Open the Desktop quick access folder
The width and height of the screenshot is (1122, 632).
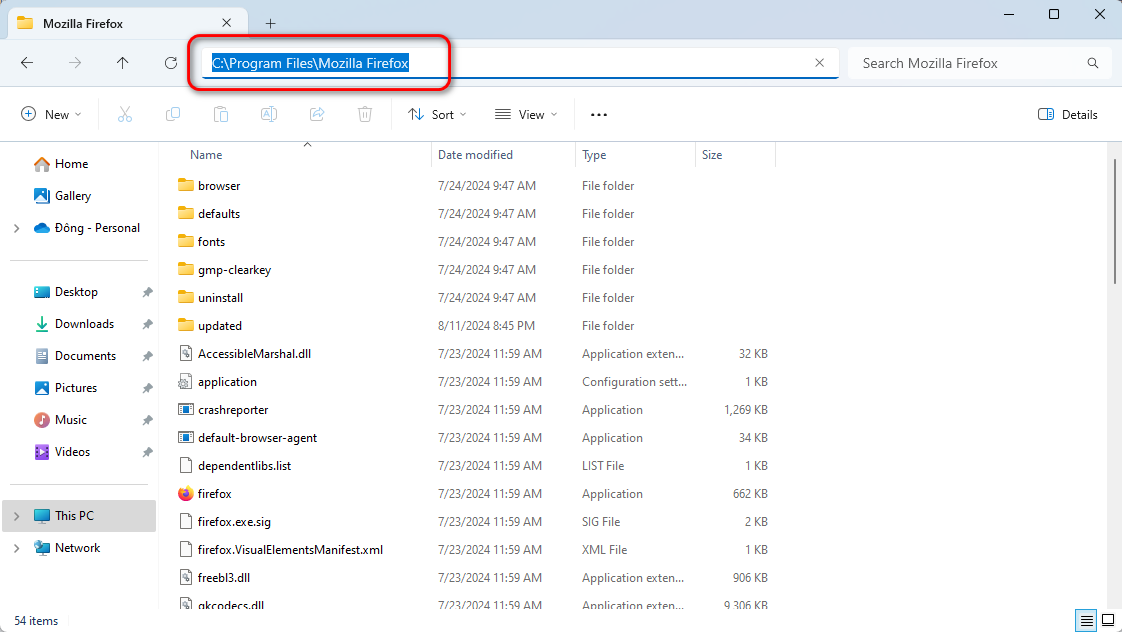[66, 292]
